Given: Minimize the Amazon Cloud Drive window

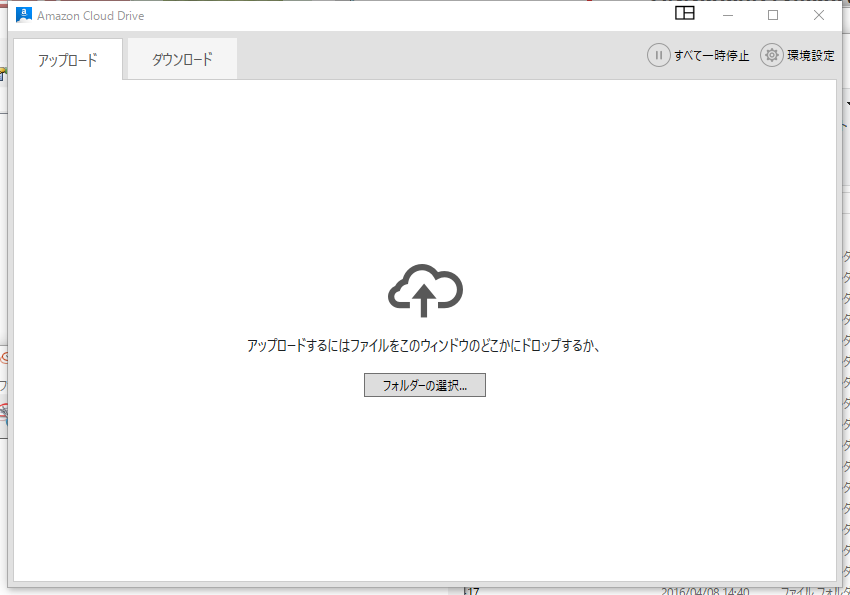Looking at the screenshot, I should click(x=728, y=15).
